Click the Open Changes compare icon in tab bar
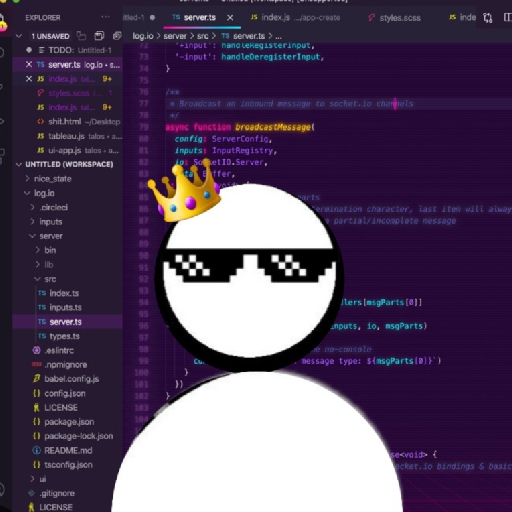 (487, 18)
